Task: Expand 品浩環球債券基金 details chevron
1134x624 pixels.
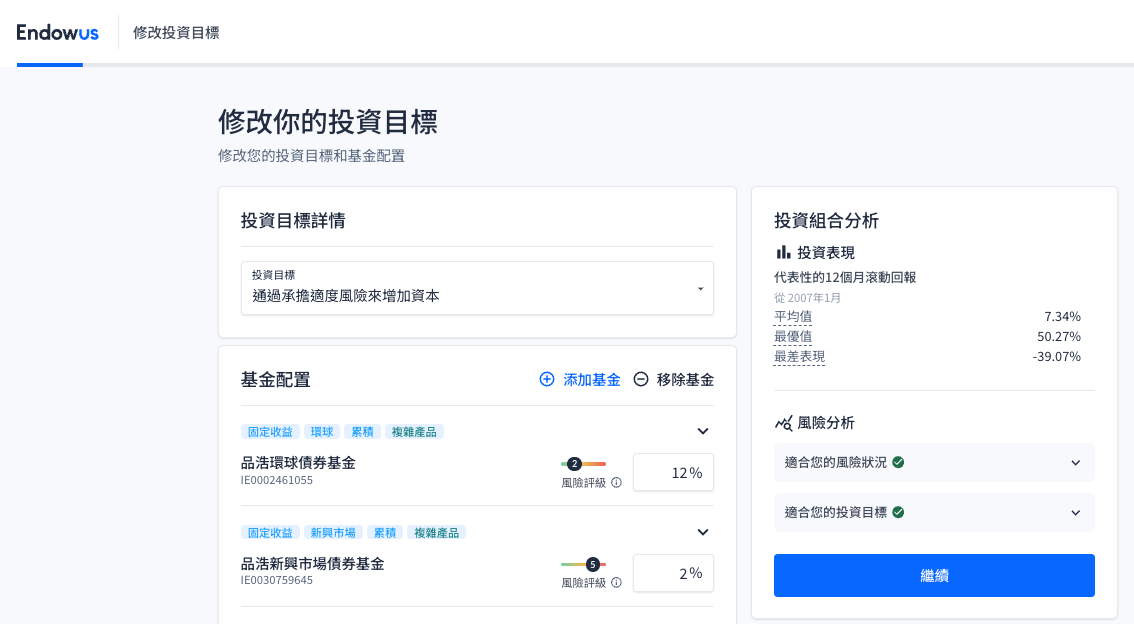Action: [x=702, y=431]
